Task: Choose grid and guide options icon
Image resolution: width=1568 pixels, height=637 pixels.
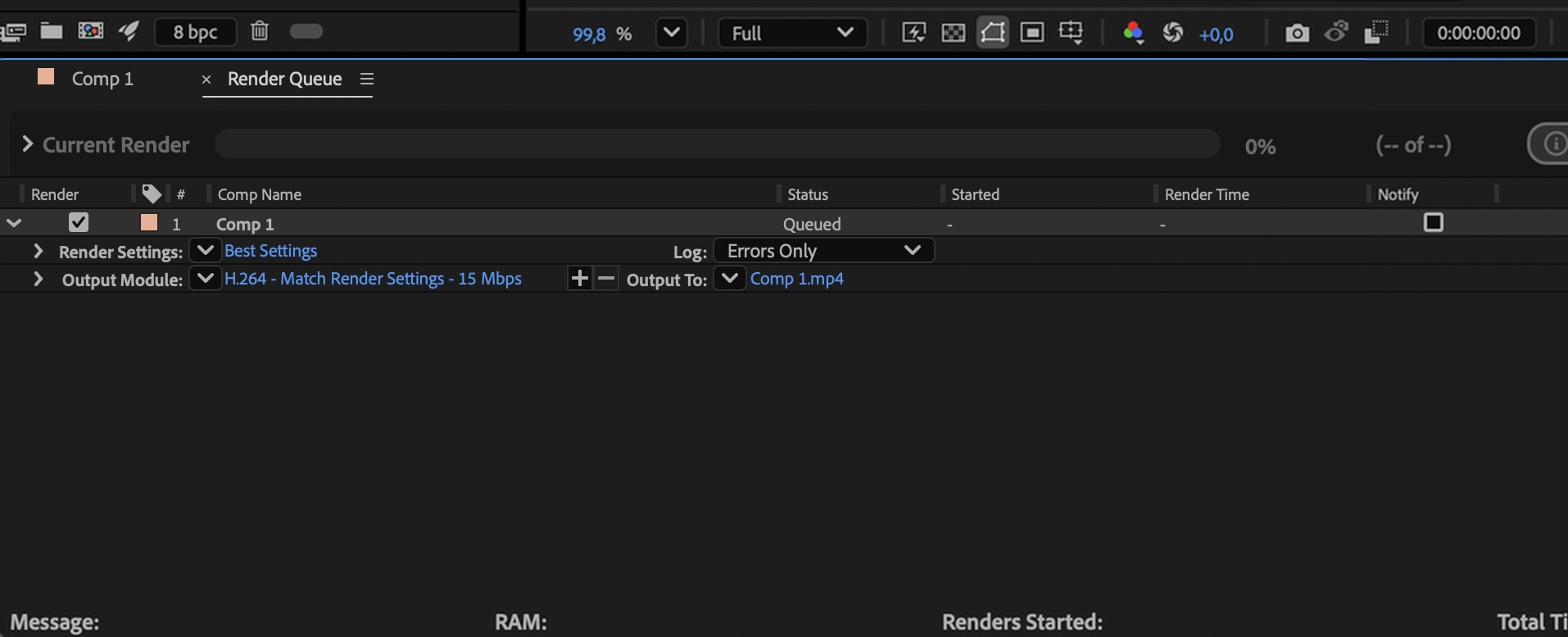Action: [x=1071, y=33]
